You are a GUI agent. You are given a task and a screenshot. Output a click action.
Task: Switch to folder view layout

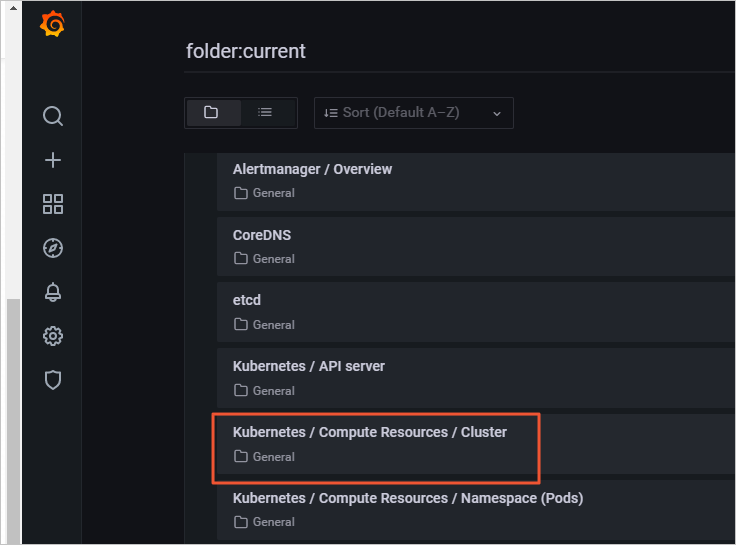(x=212, y=112)
